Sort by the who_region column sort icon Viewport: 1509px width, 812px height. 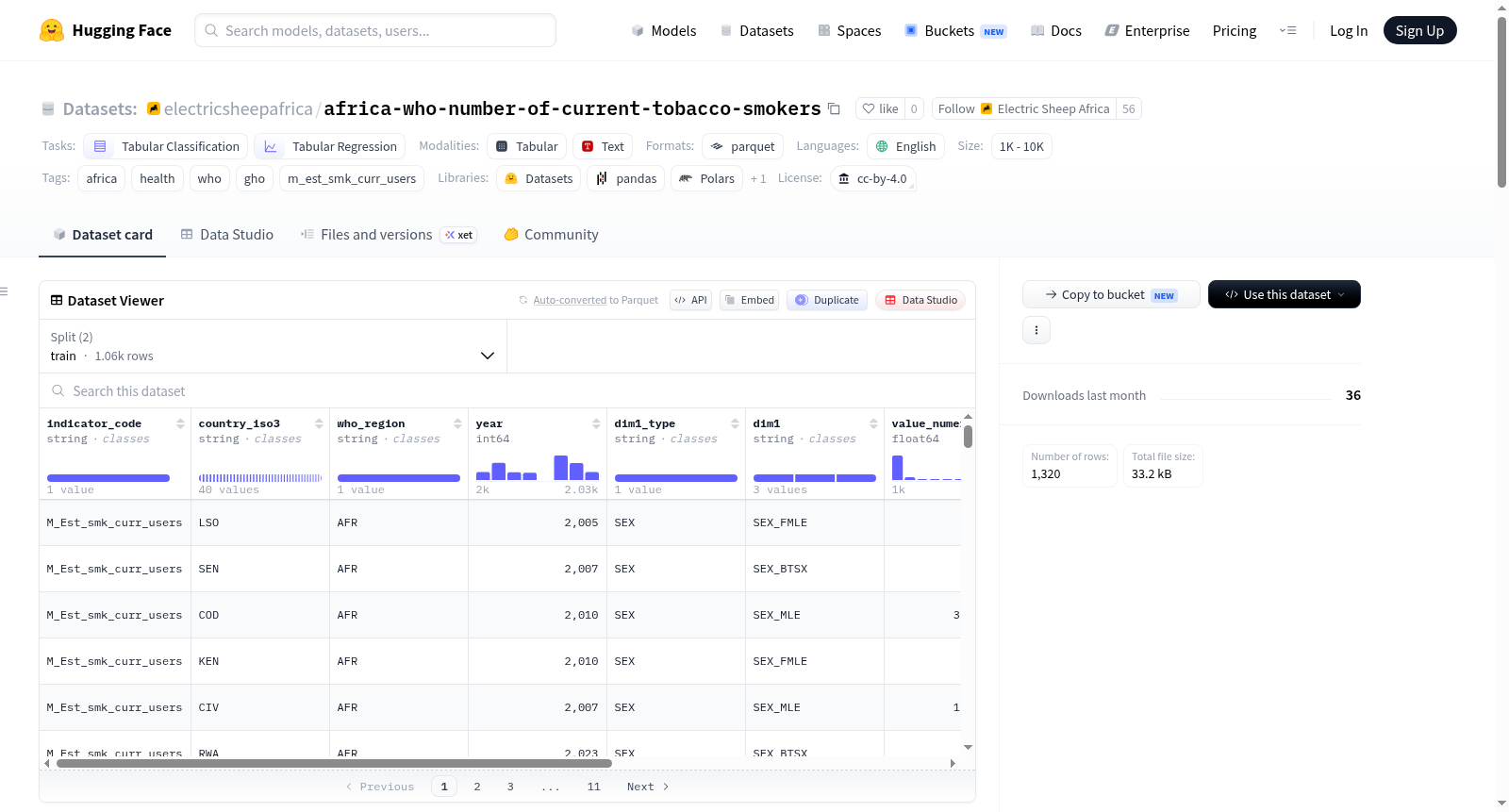coord(457,423)
